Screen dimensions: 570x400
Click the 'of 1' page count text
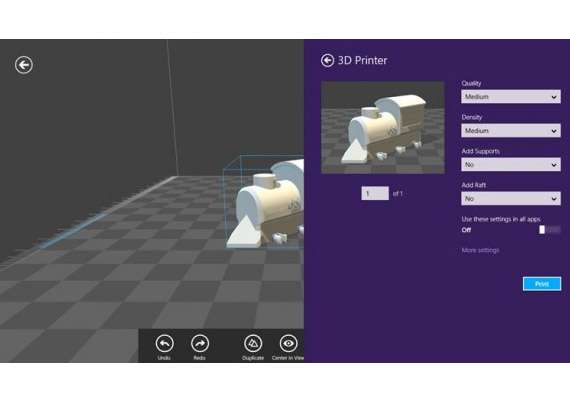tap(398, 194)
